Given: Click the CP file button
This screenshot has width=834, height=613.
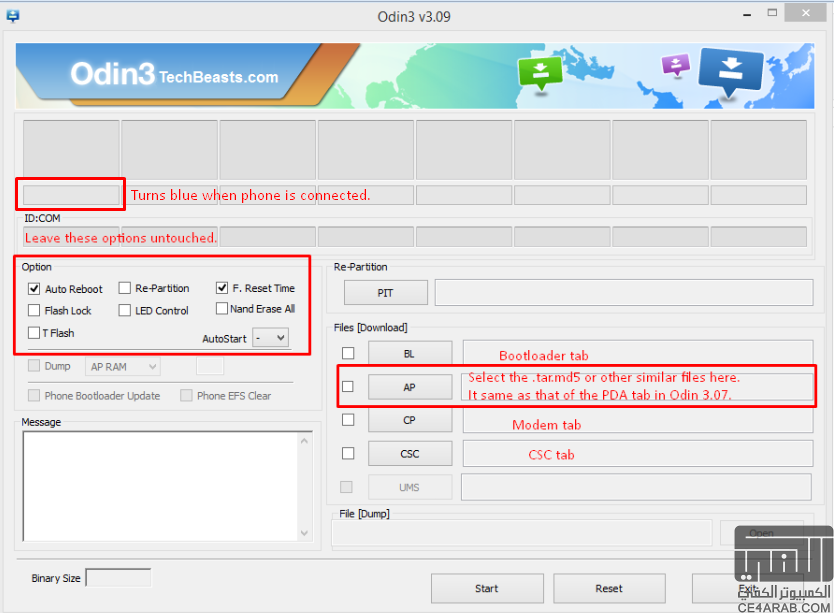Looking at the screenshot, I should point(410,420).
